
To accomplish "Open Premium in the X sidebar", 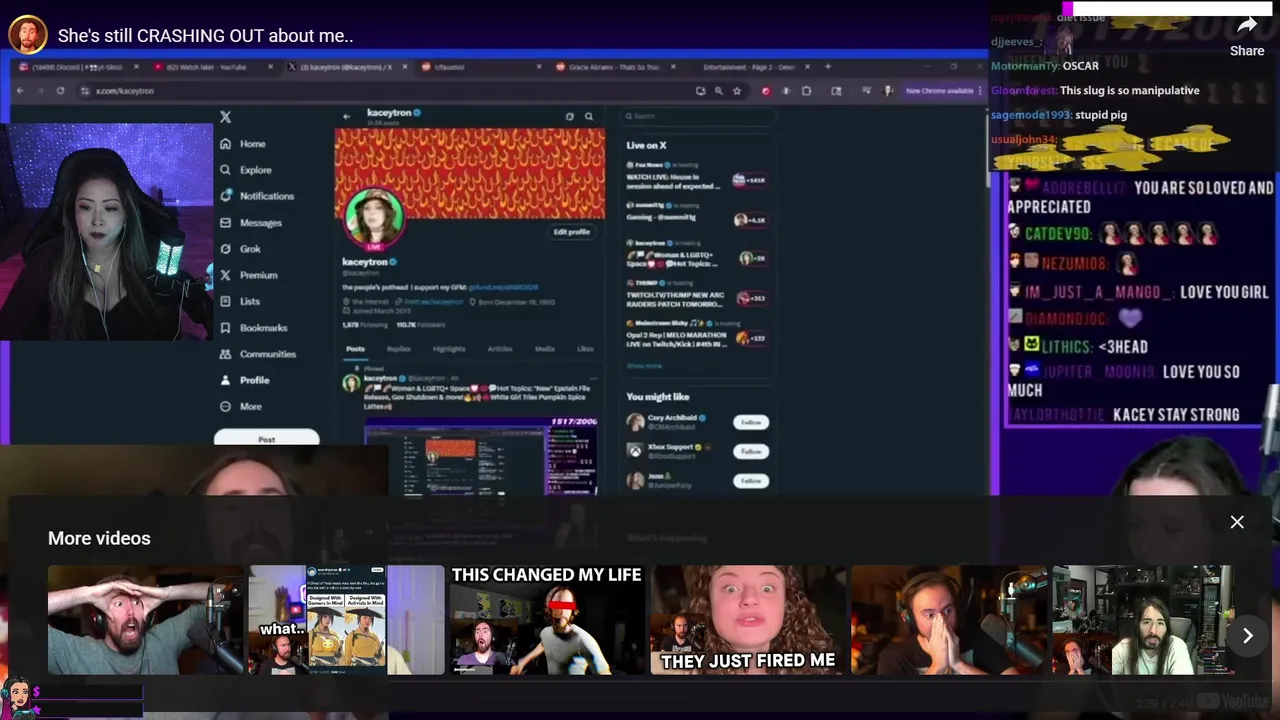I will click(x=248, y=275).
